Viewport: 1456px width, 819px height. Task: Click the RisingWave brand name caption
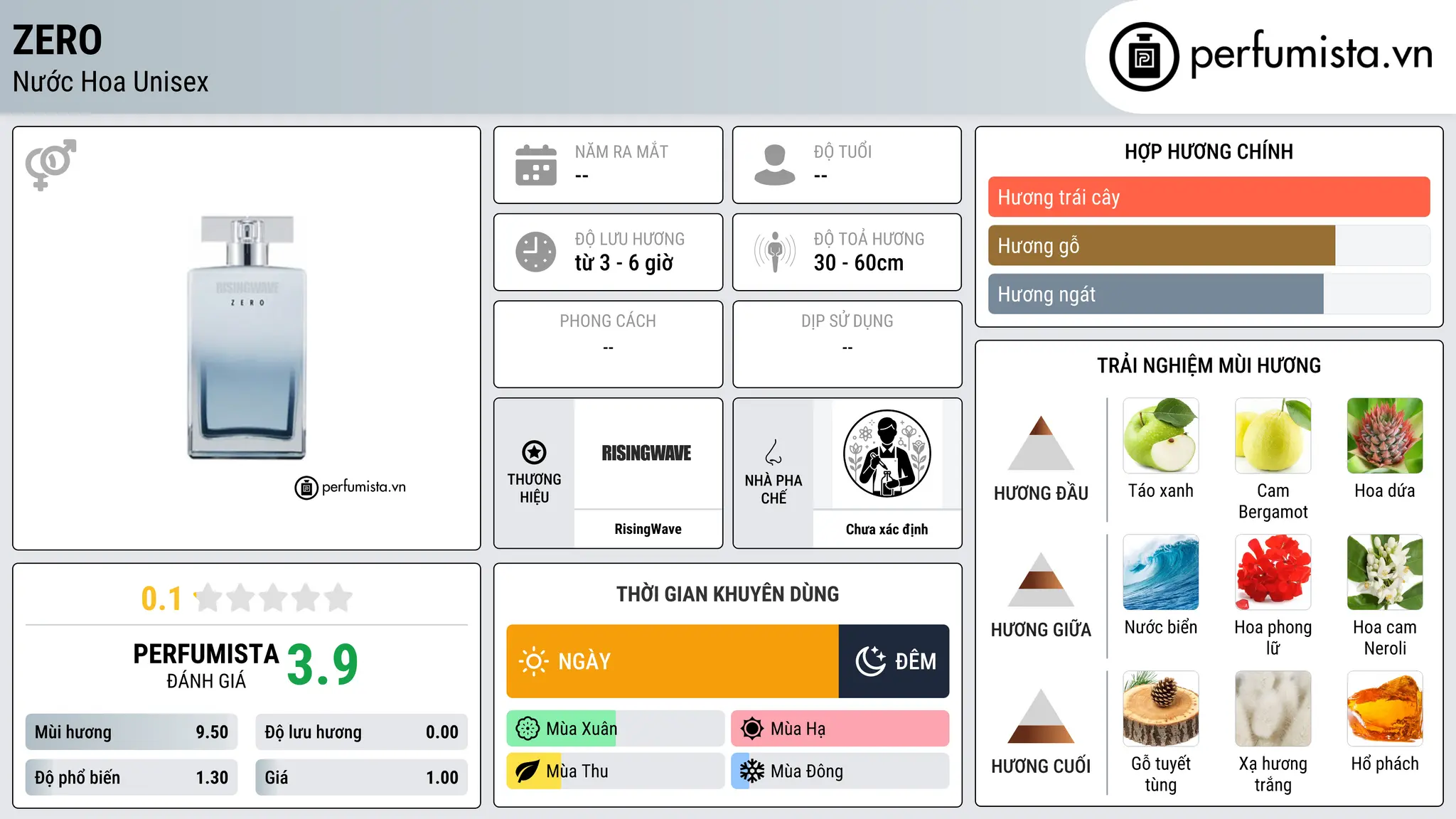648,529
